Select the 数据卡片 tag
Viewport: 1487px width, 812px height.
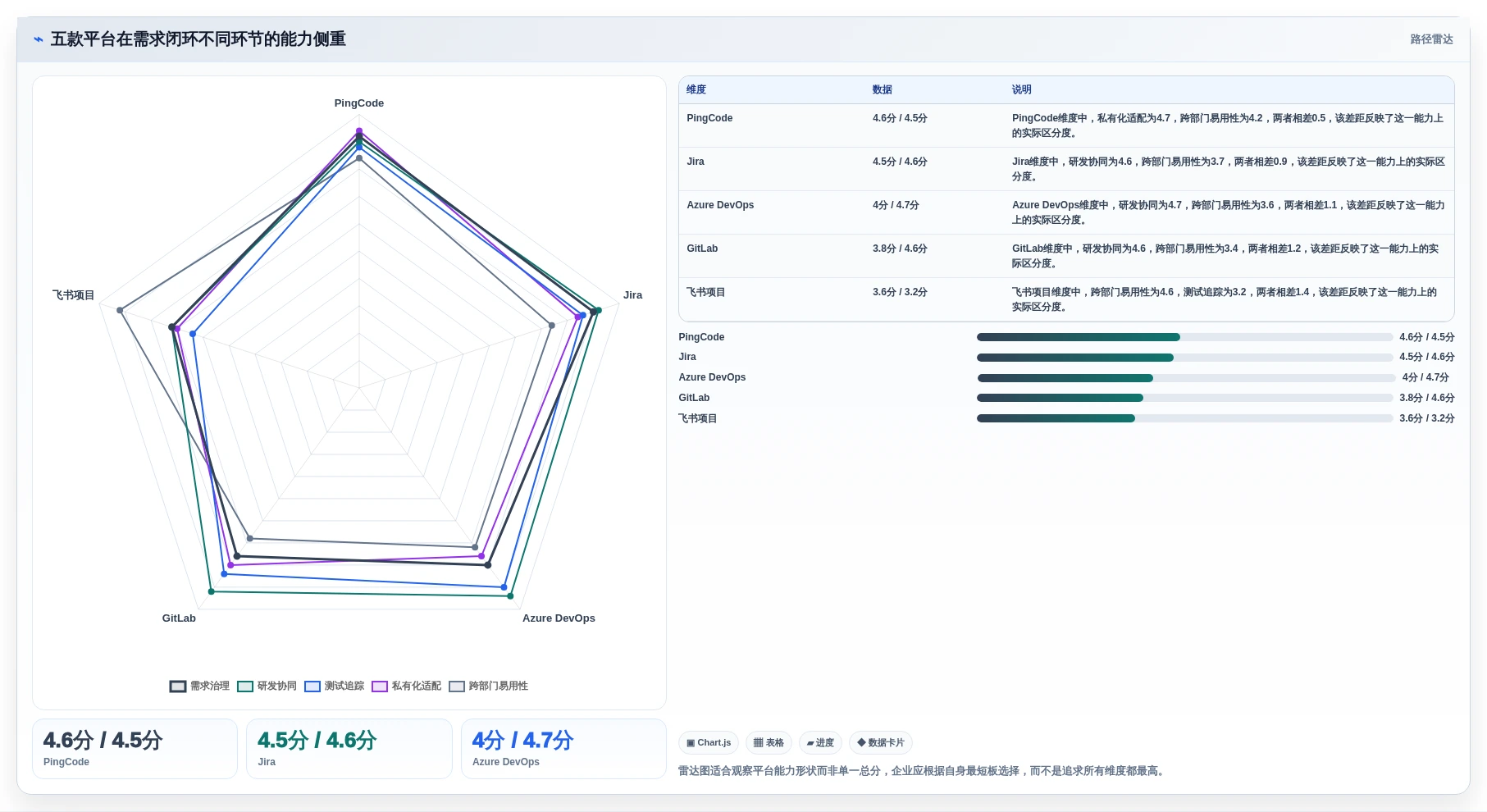pyautogui.click(x=881, y=743)
